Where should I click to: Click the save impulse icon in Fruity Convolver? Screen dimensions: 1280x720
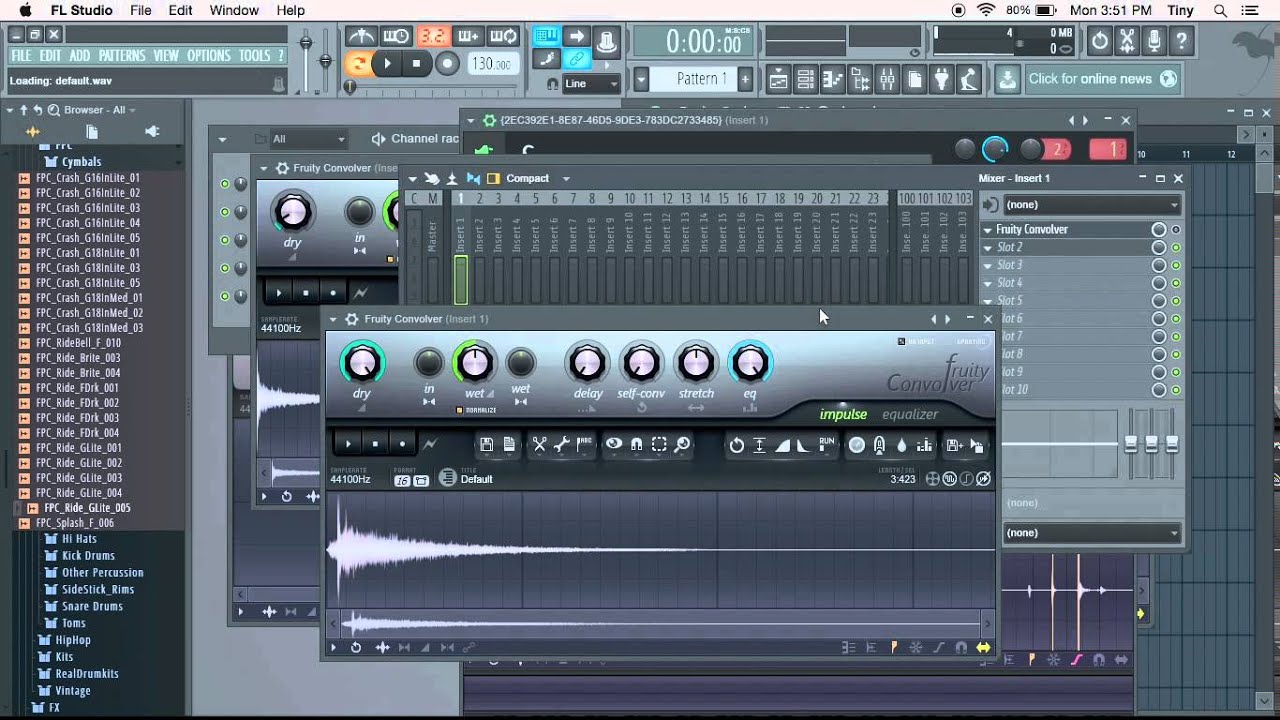click(486, 445)
